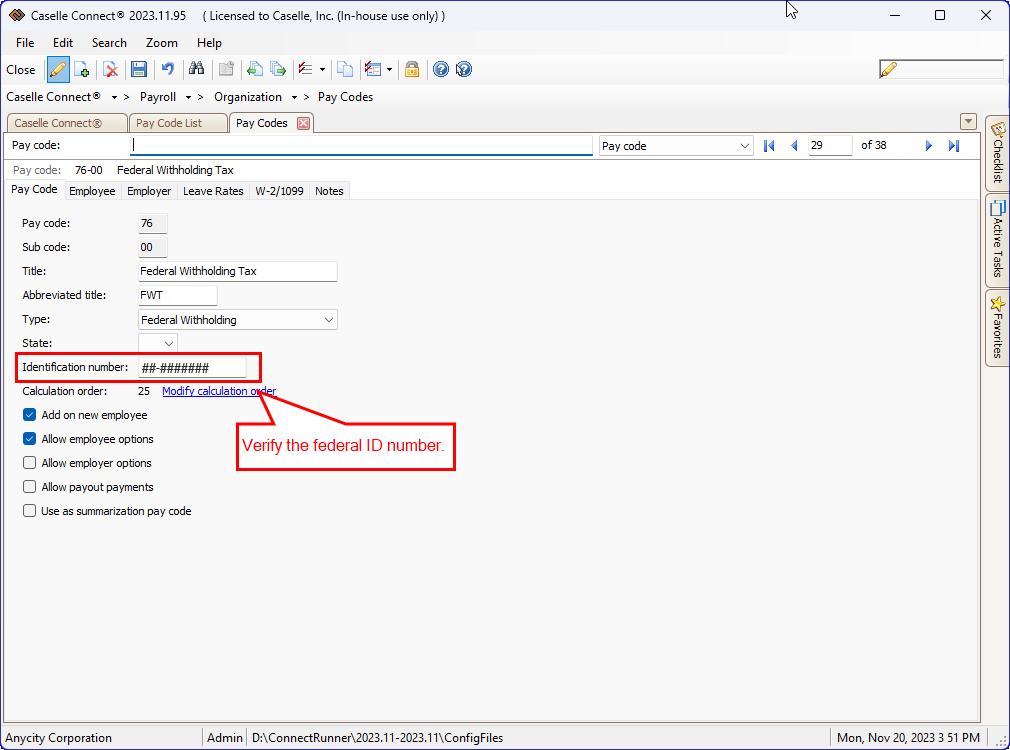
Task: Open the Search menu
Action: 109,43
